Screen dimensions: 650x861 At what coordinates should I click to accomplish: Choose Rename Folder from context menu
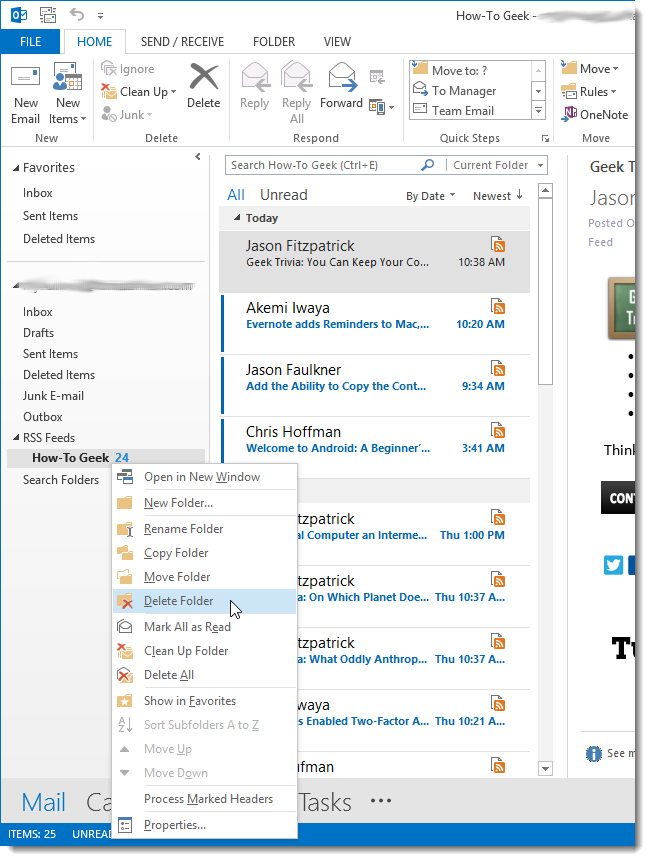[x=204, y=529]
